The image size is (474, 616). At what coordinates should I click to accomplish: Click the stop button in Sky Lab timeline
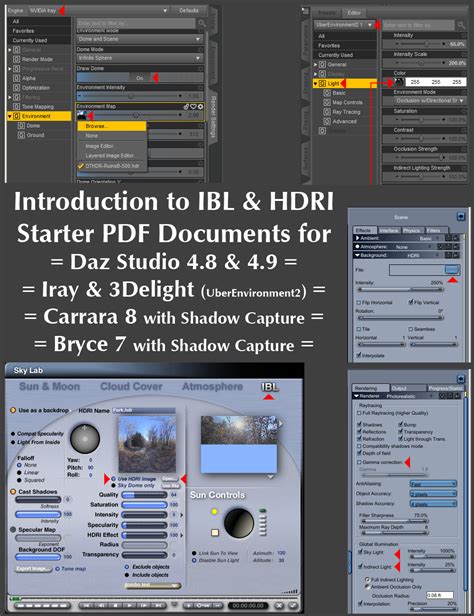coord(115,605)
